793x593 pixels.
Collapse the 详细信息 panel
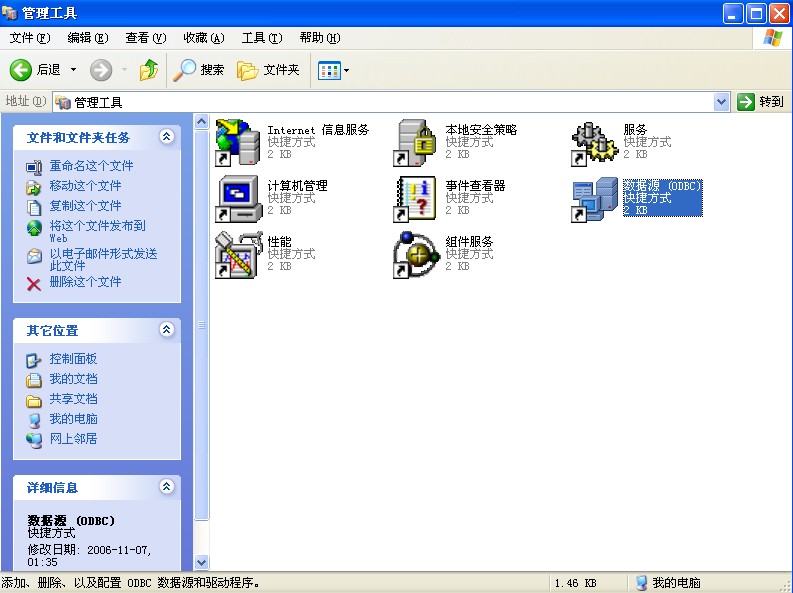pyautogui.click(x=166, y=487)
